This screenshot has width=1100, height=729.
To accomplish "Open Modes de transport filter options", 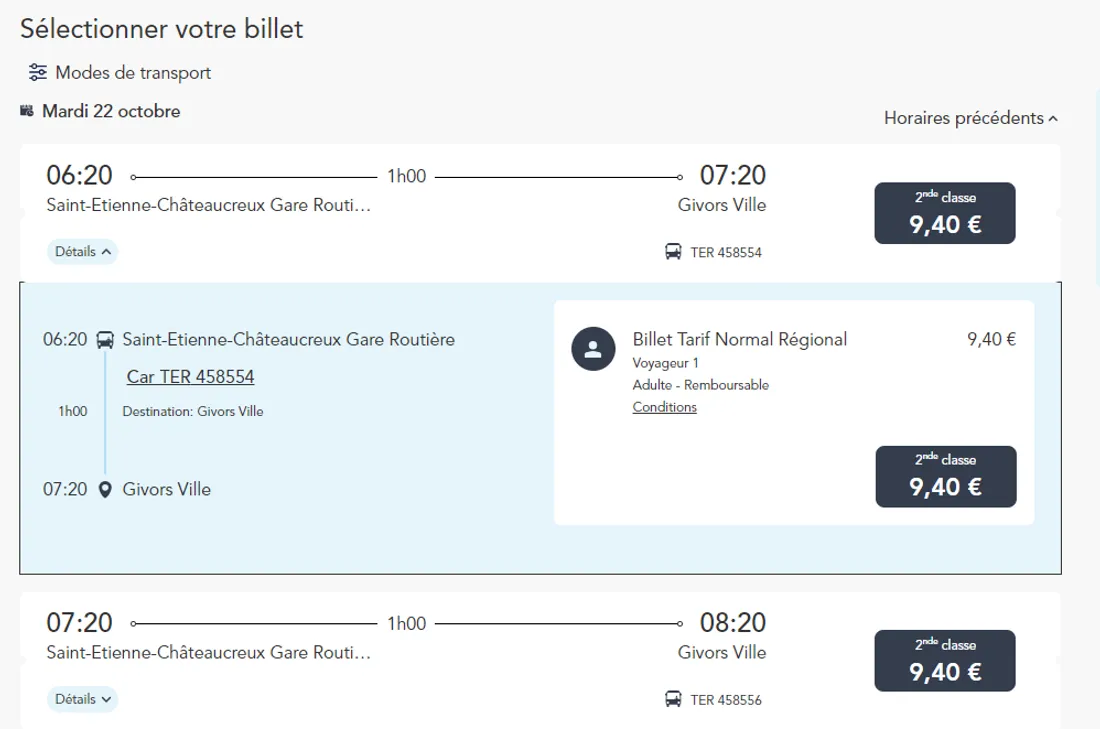I will [133, 73].
